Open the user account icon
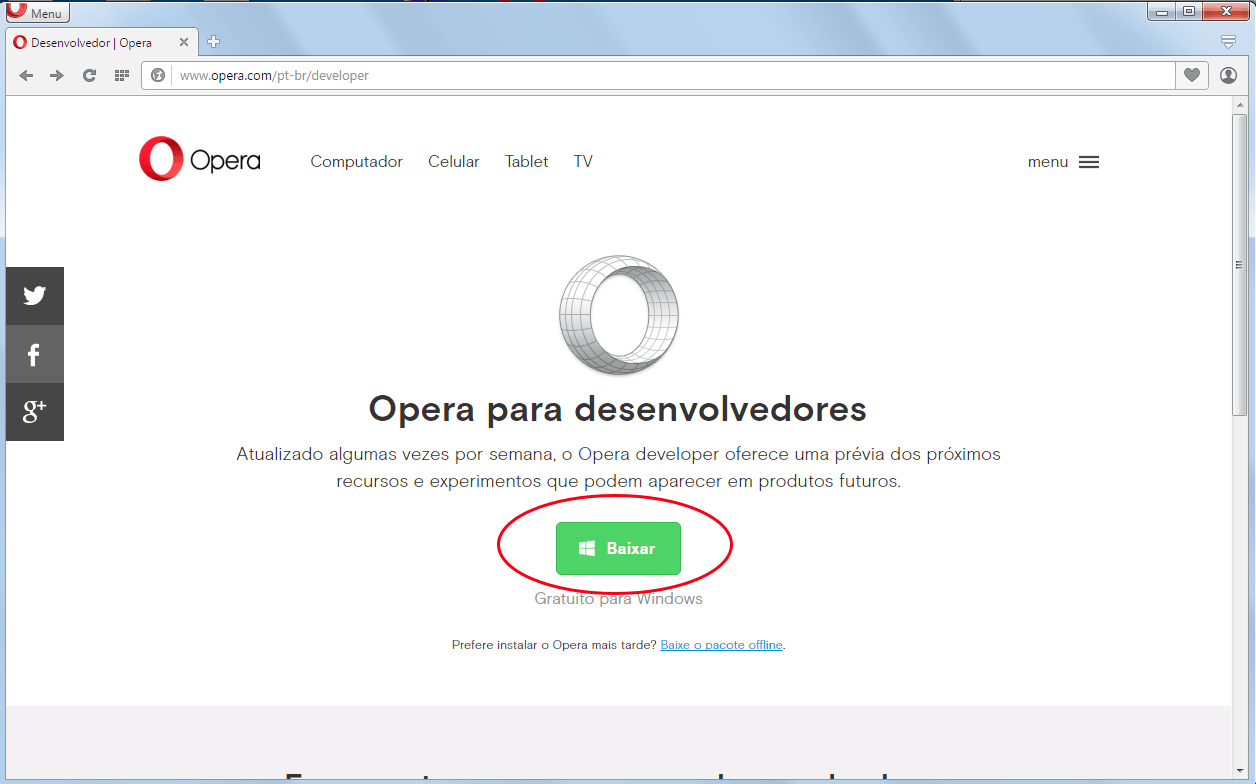Viewport: 1256px width, 784px height. pos(1229,75)
